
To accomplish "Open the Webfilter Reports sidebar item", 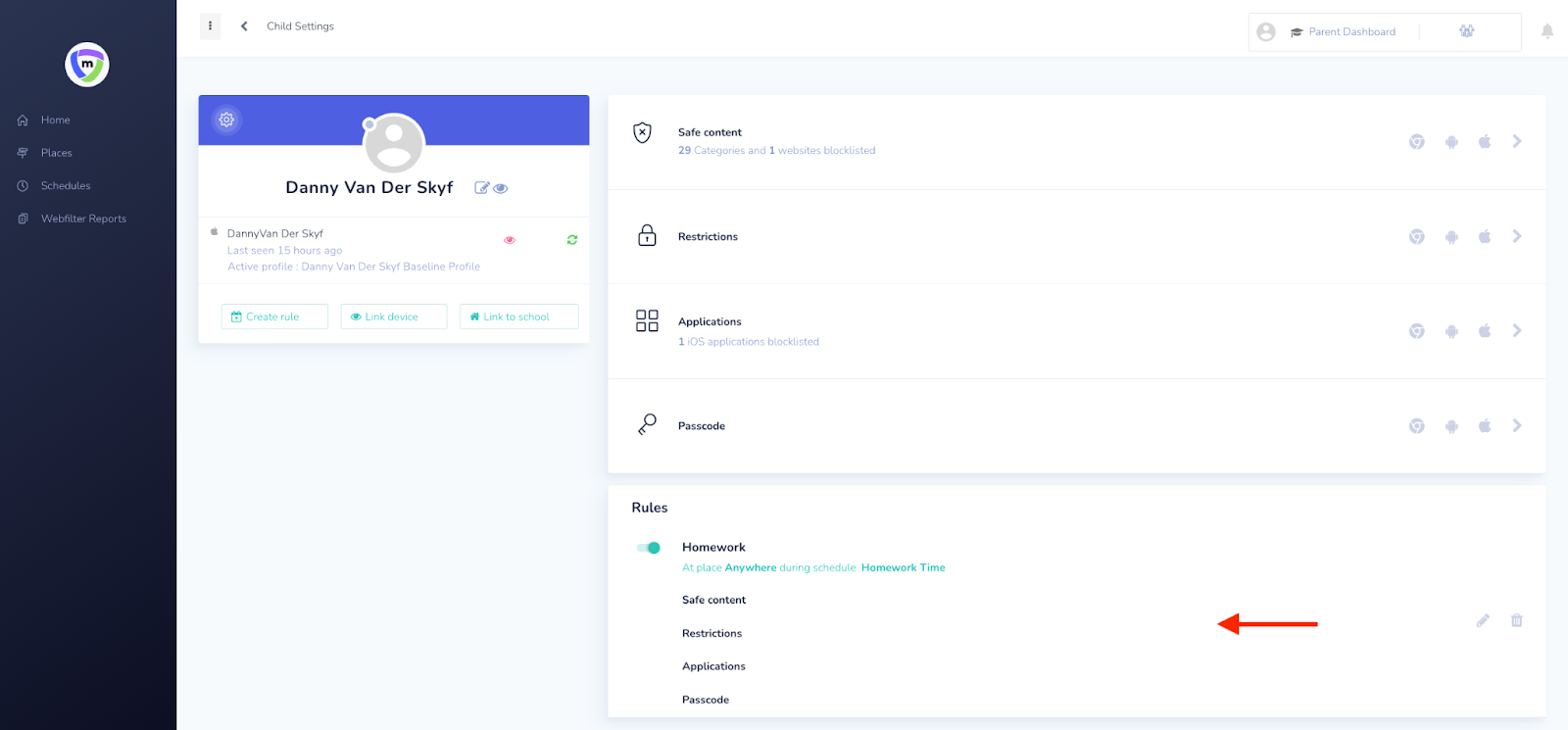I will (83, 219).
